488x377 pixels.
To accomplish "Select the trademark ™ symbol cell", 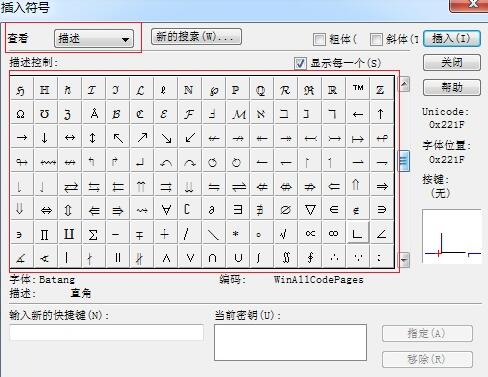I will [x=358, y=89].
